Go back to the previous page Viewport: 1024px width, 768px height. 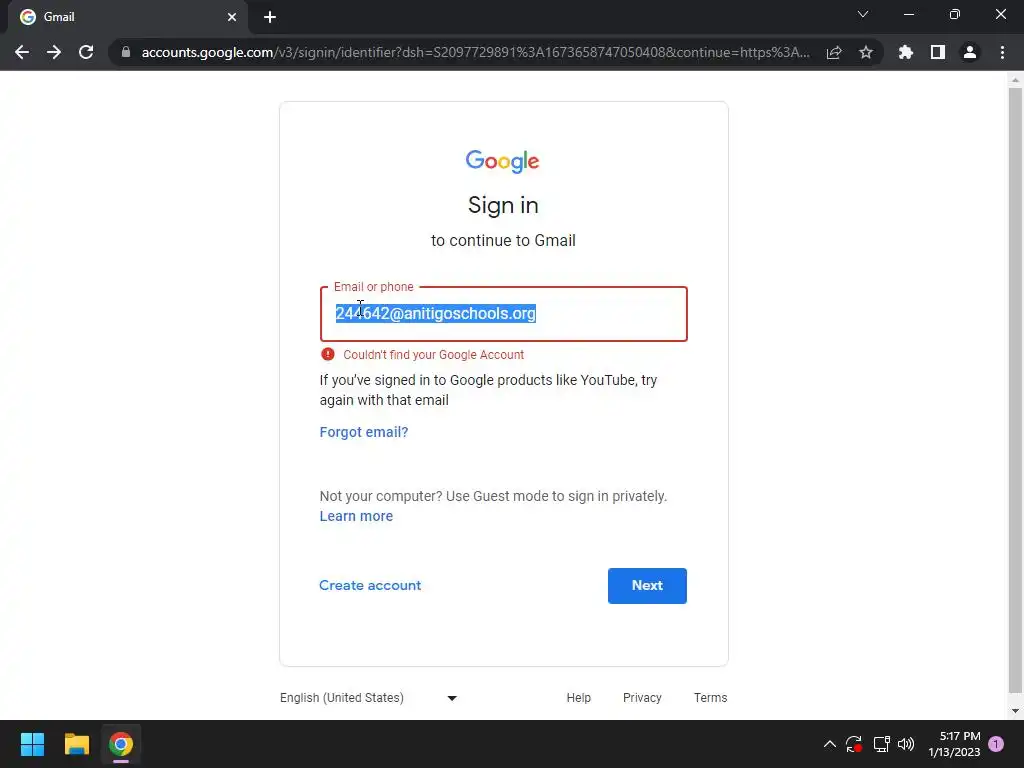(22, 52)
